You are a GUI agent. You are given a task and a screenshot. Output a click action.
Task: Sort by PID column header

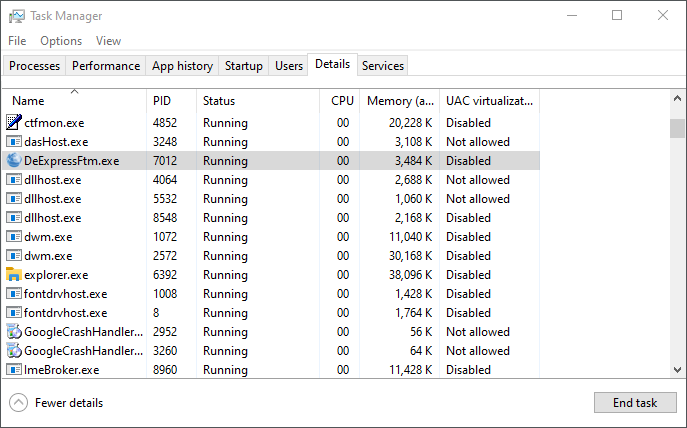pos(162,101)
